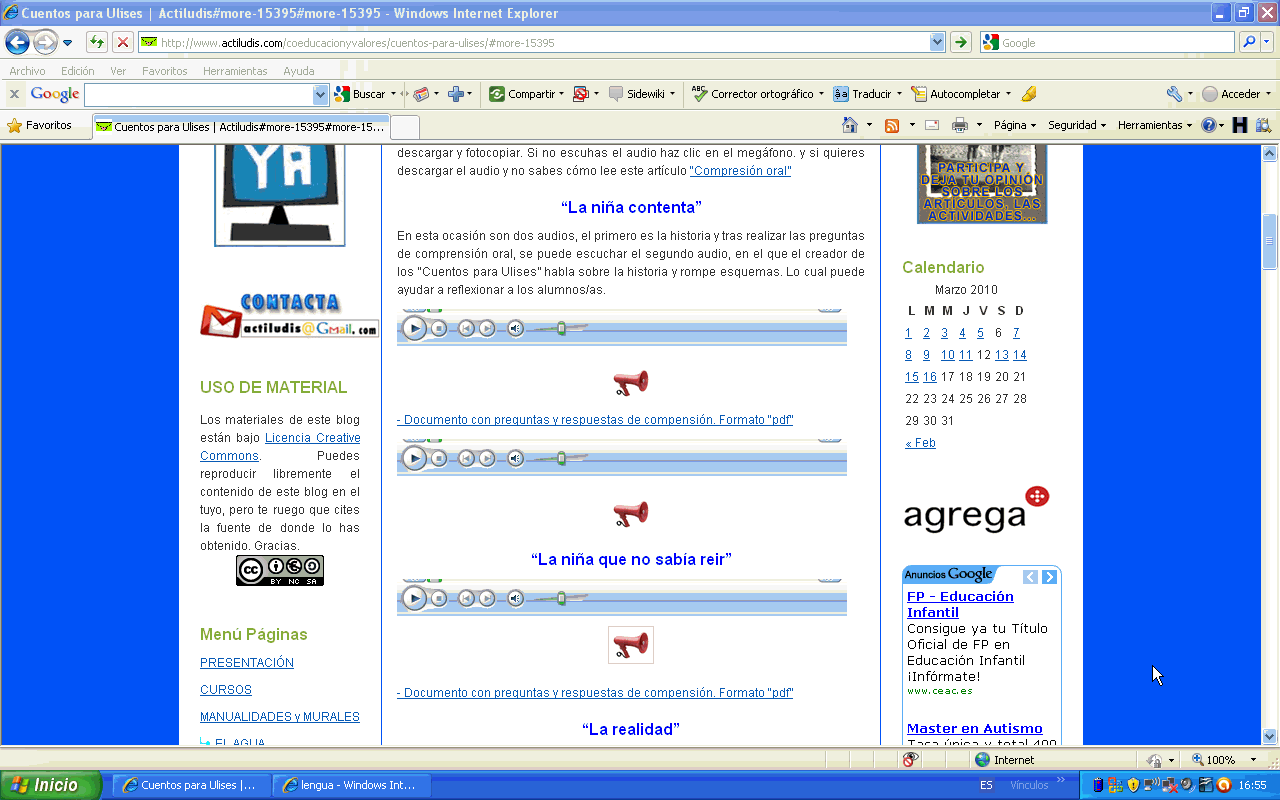Open the "FP - Educación Infantil" ad link
This screenshot has width=1280, height=800.
coord(960,604)
